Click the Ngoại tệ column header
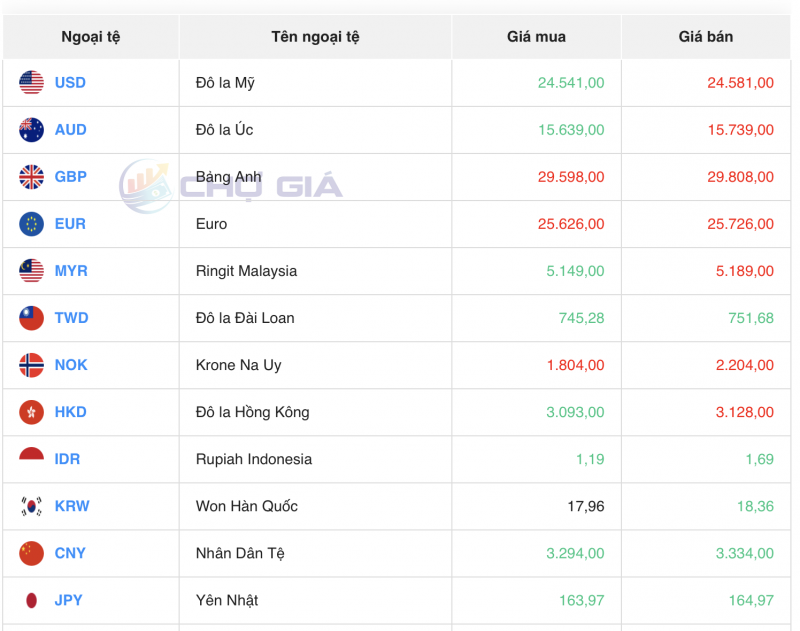 (x=89, y=36)
